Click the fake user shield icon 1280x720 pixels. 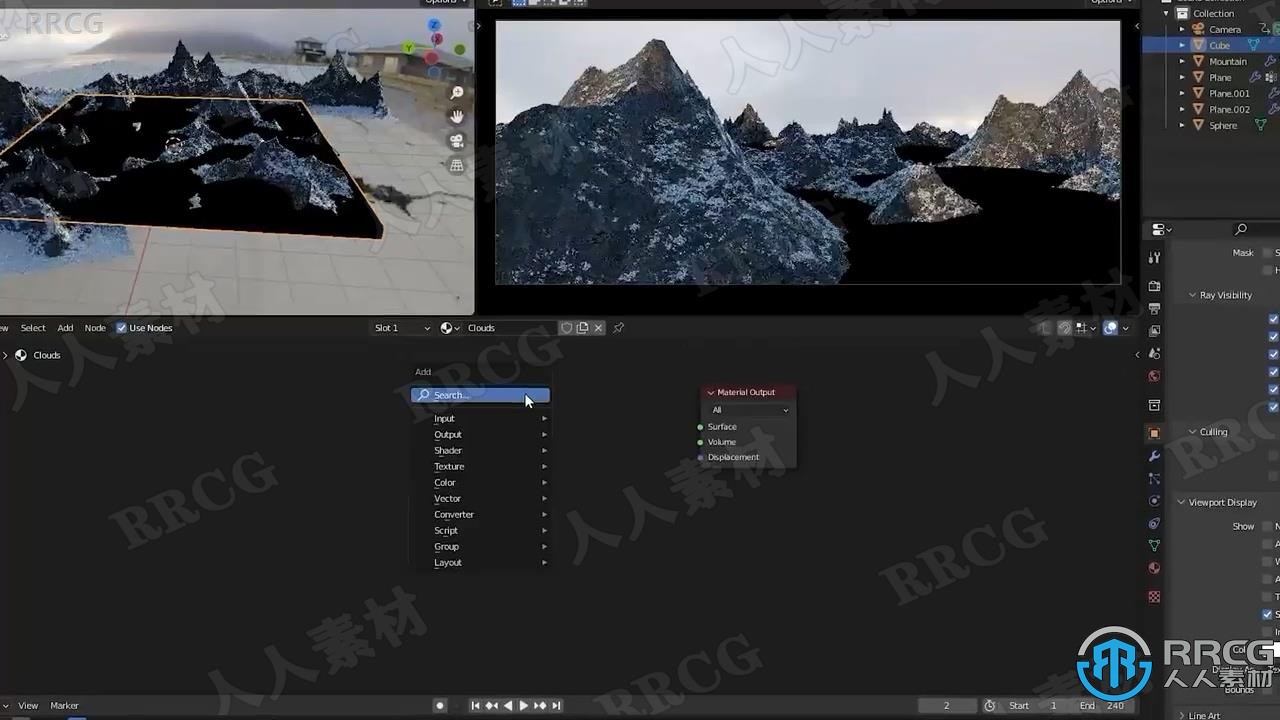coord(566,328)
